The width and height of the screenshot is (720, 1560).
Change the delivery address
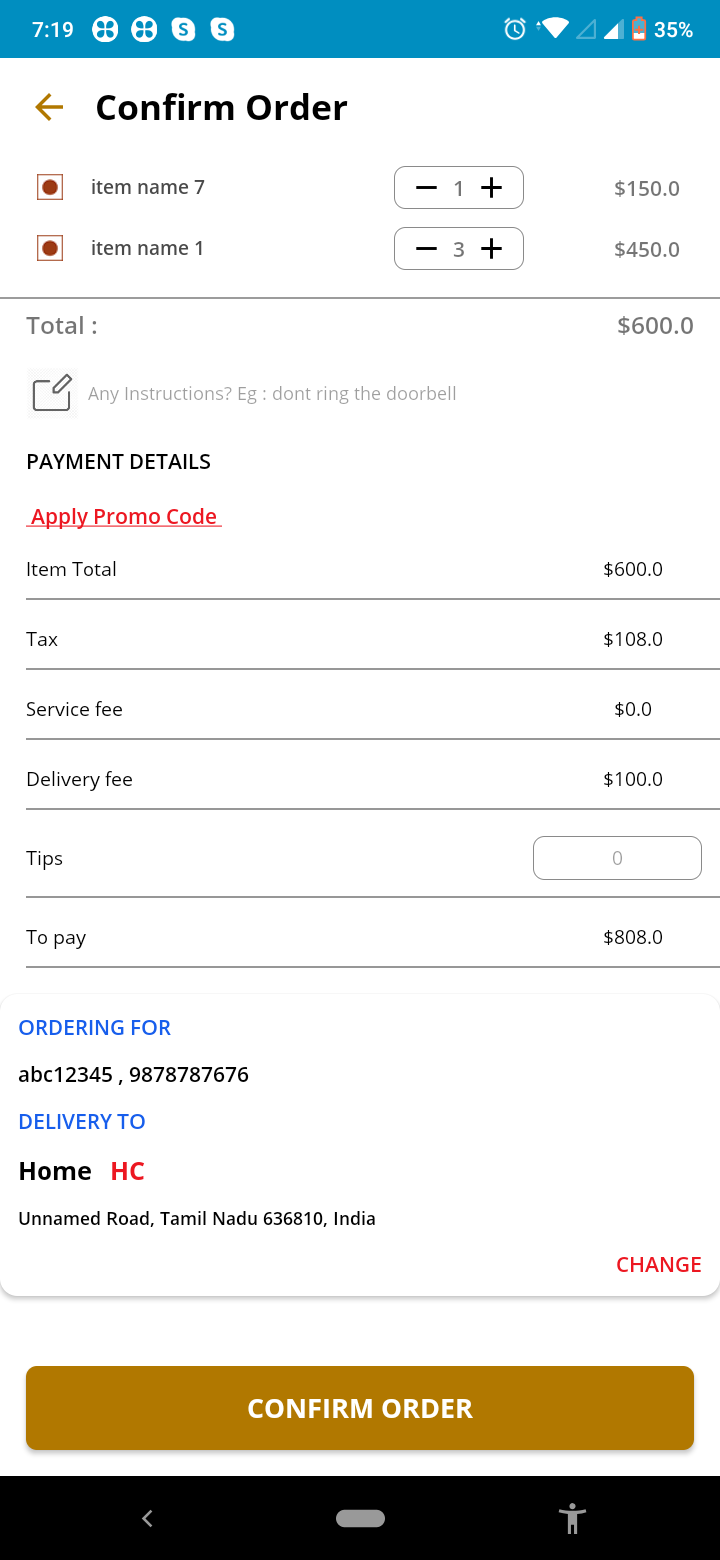[x=658, y=1265]
